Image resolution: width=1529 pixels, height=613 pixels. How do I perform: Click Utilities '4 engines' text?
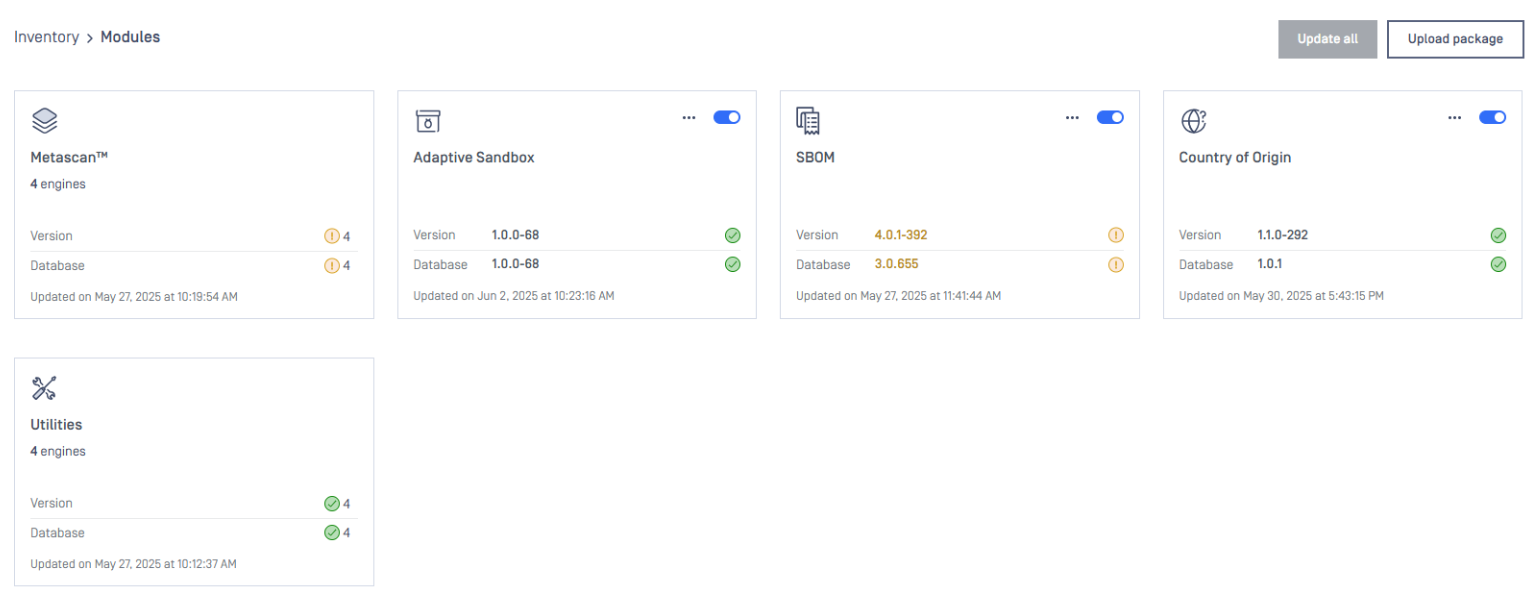pyautogui.click(x=58, y=451)
